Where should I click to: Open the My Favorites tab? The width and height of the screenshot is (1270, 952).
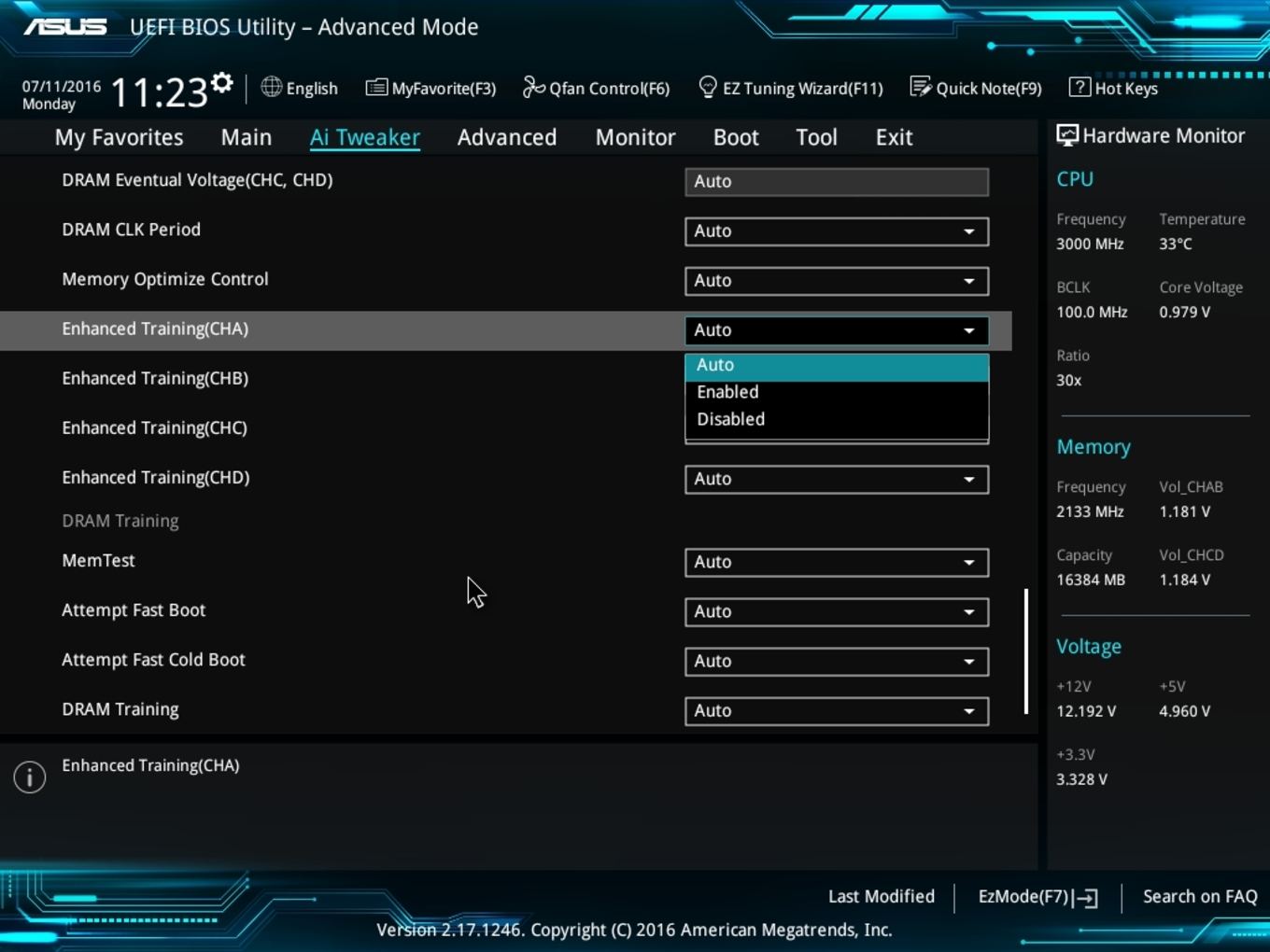pyautogui.click(x=119, y=137)
